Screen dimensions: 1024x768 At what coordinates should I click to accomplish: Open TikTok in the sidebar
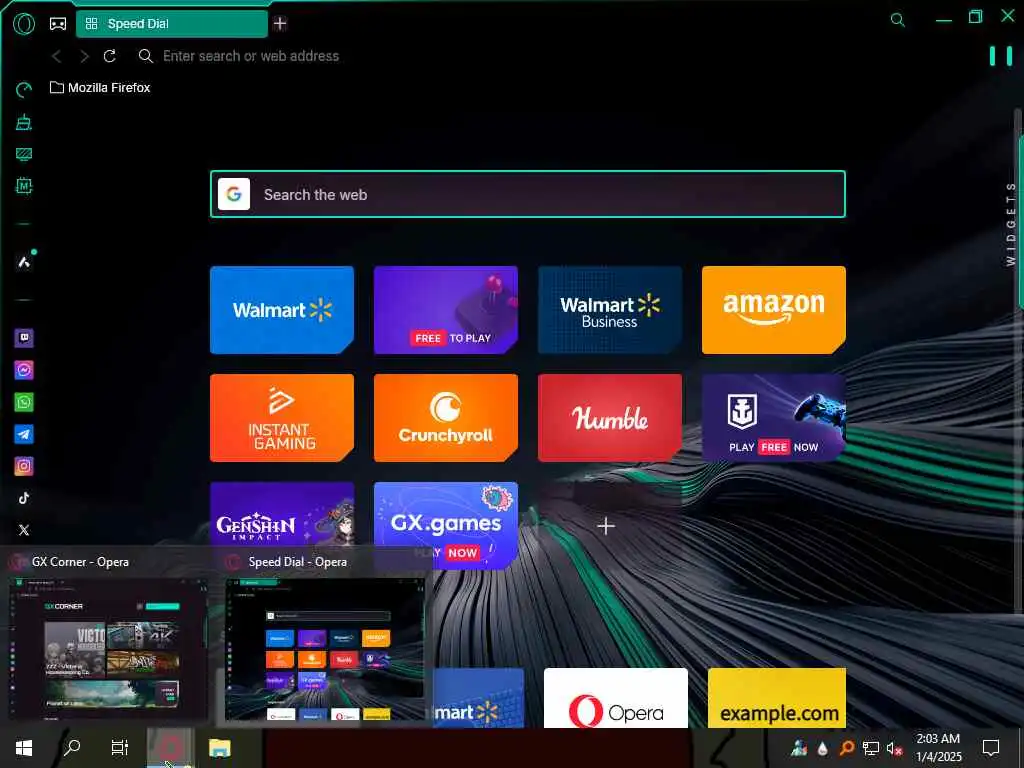(x=24, y=498)
